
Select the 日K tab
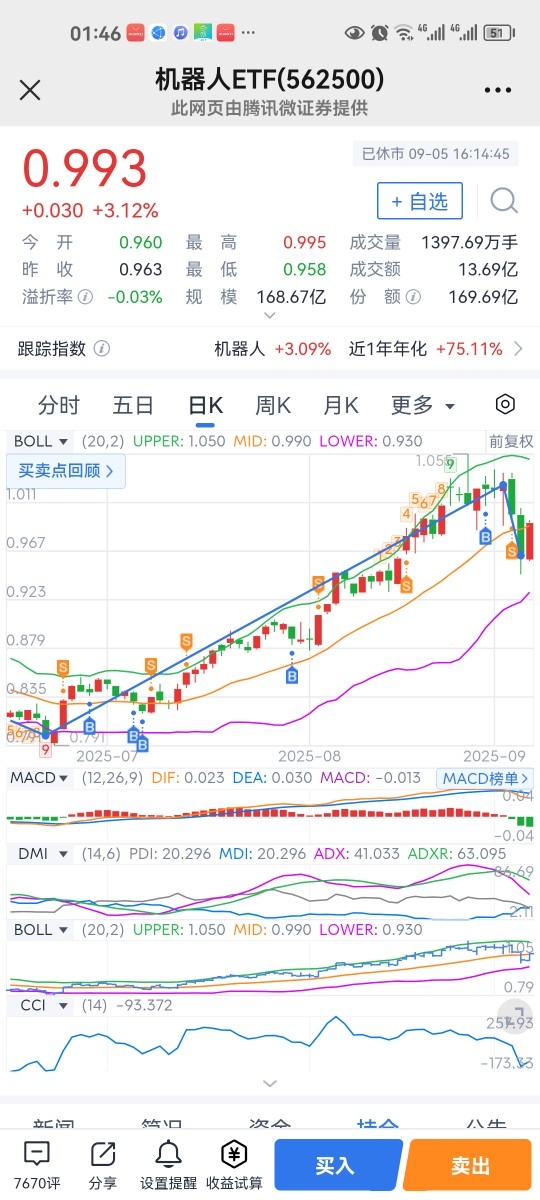(x=205, y=405)
